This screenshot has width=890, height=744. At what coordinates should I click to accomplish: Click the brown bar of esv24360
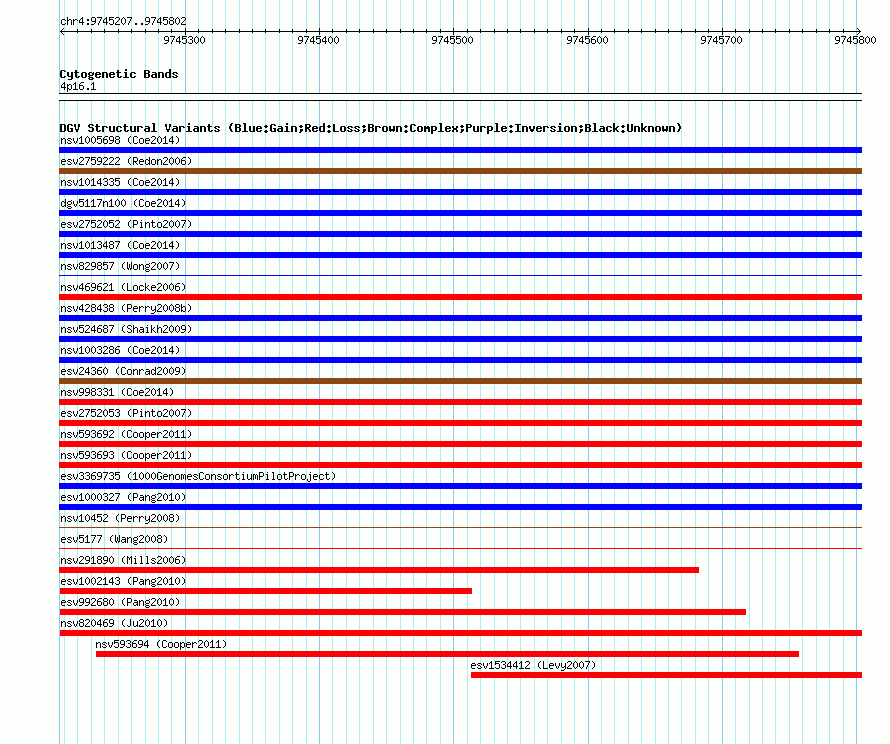tap(460, 381)
